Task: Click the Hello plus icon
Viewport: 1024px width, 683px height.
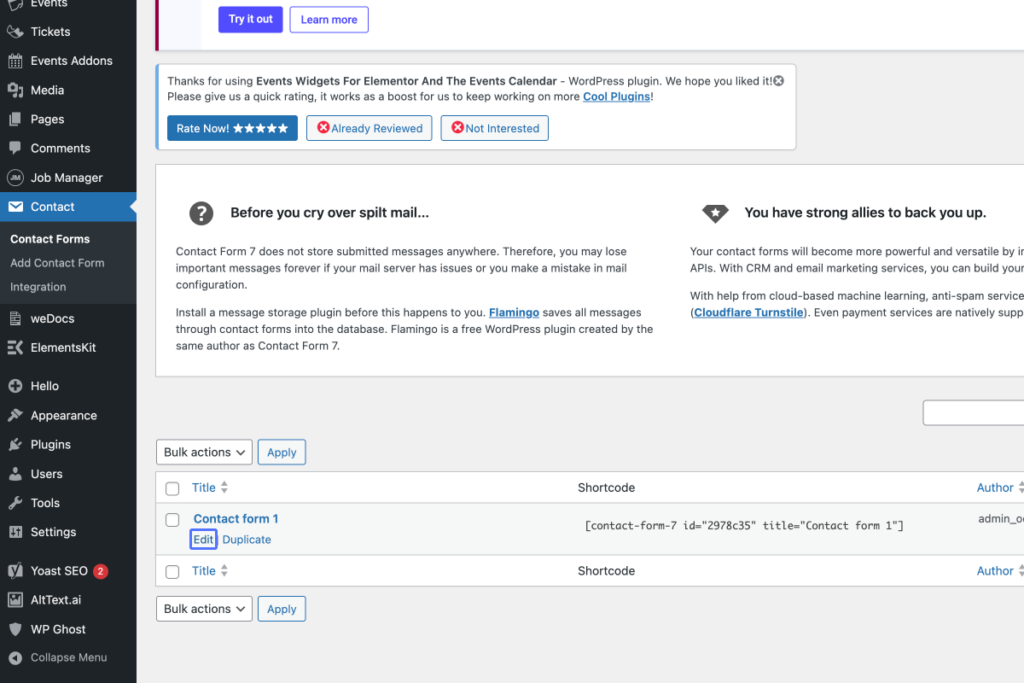Action: [x=15, y=386]
